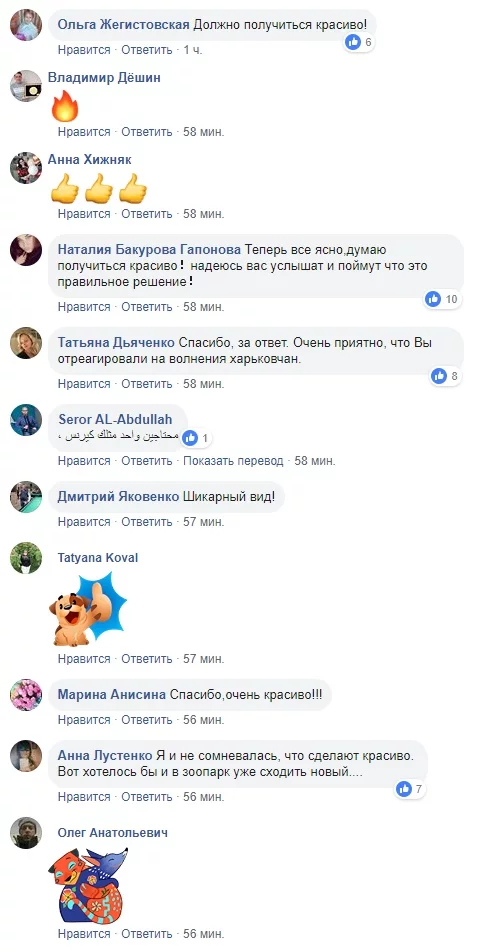Click Ответить under Анна Хижняк's comment
Screen dimensions: 485x952
[x=147, y=214]
